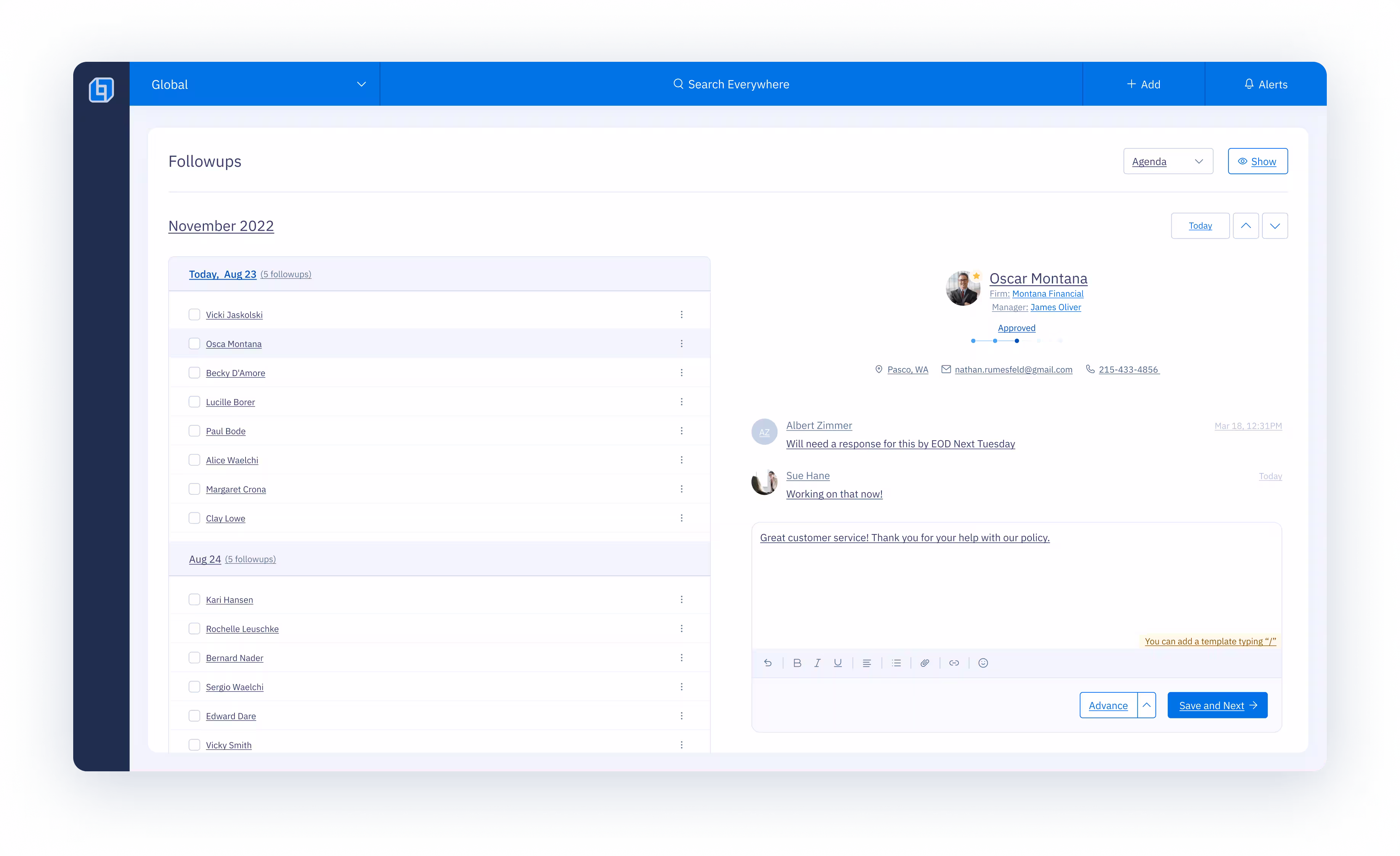Toggle underline in the editor toolbar
This screenshot has height=856, width=1400.
[x=838, y=663]
